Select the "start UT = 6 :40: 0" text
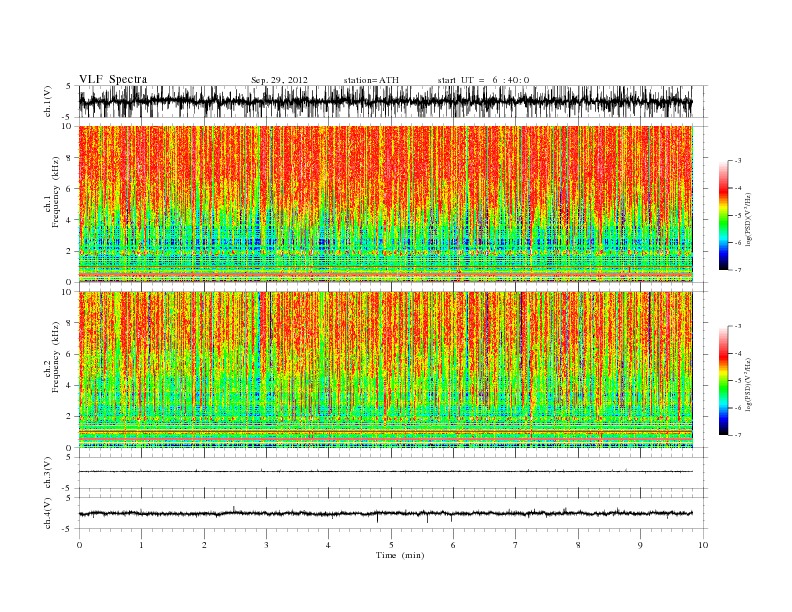The height and width of the screenshot is (612, 792). 483,80
